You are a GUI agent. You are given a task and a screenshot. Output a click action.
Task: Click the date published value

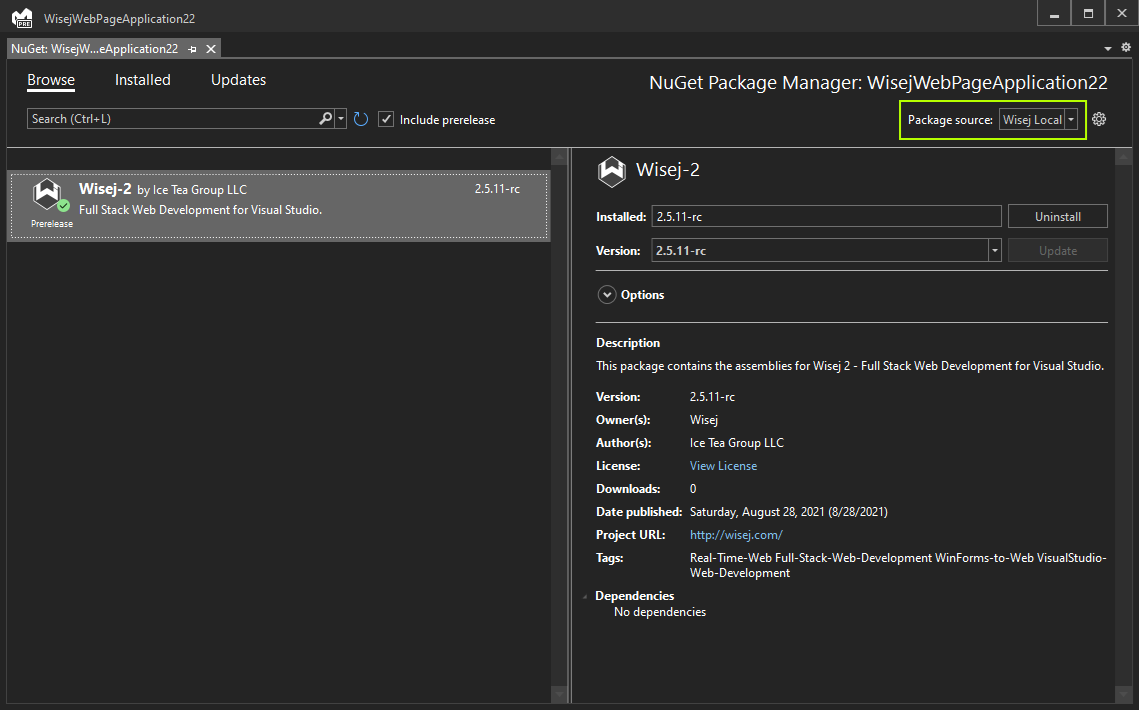(x=789, y=512)
